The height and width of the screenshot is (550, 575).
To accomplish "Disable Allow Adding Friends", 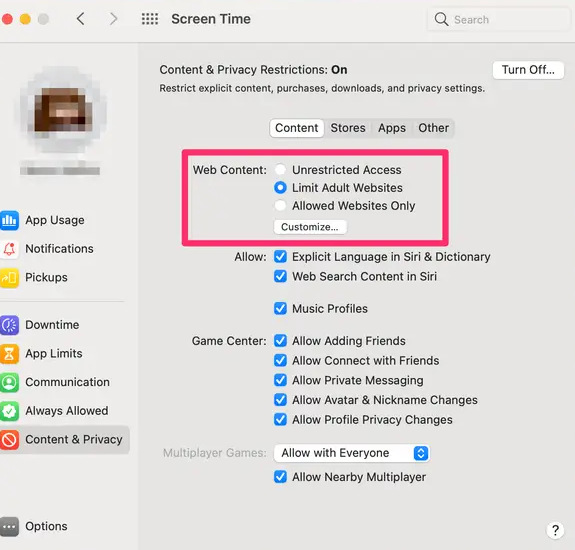I will 281,340.
